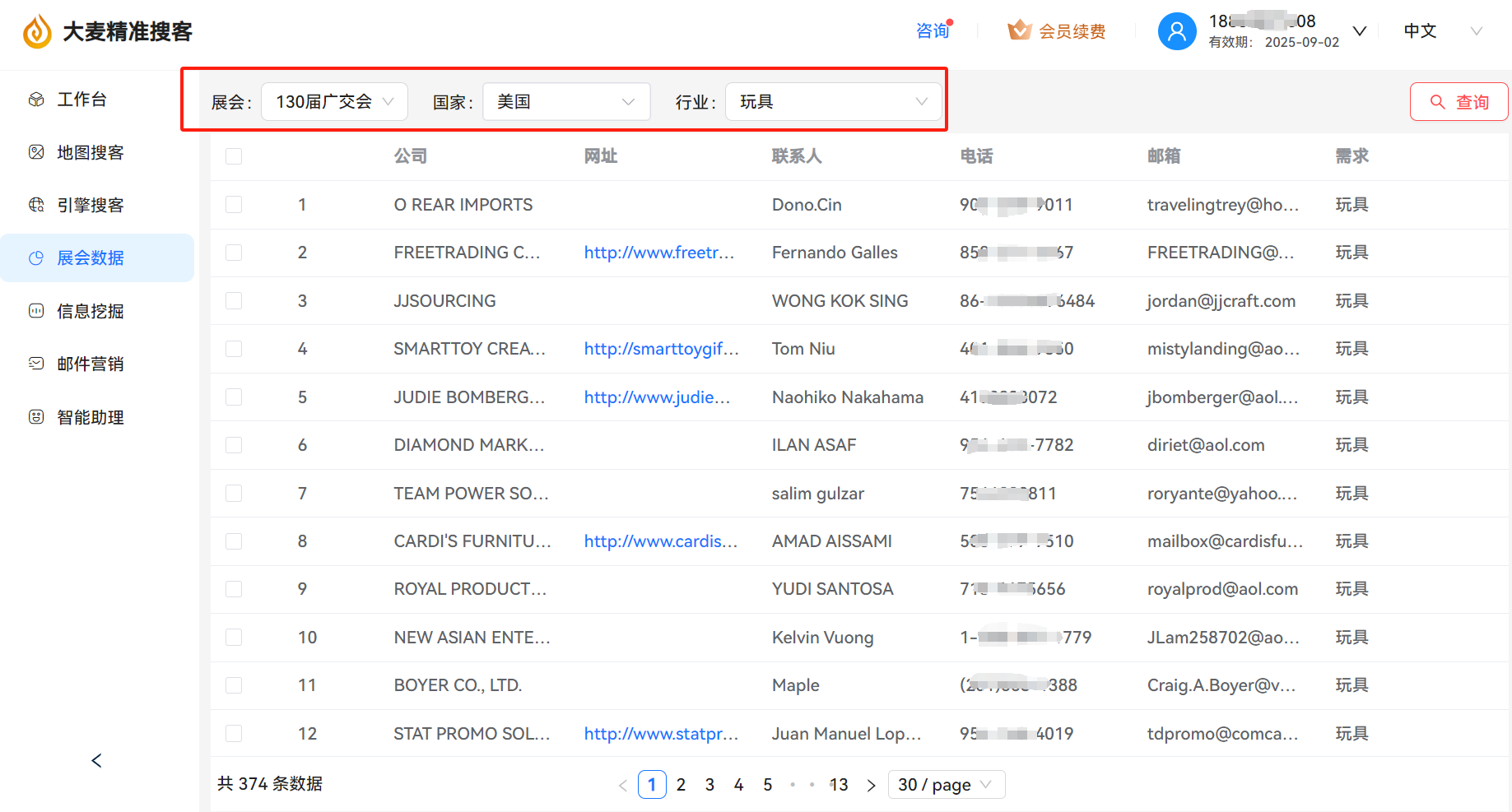
Task: Check the CARDI'S FURNITU... row checkbox
Action: coord(234,541)
